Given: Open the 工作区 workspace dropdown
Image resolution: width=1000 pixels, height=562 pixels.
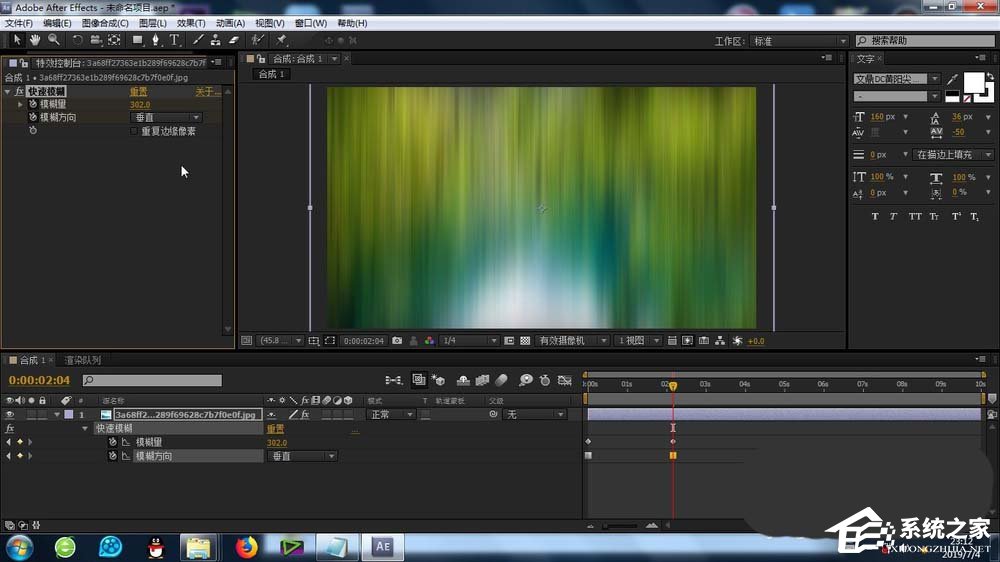Looking at the screenshot, I should (799, 41).
